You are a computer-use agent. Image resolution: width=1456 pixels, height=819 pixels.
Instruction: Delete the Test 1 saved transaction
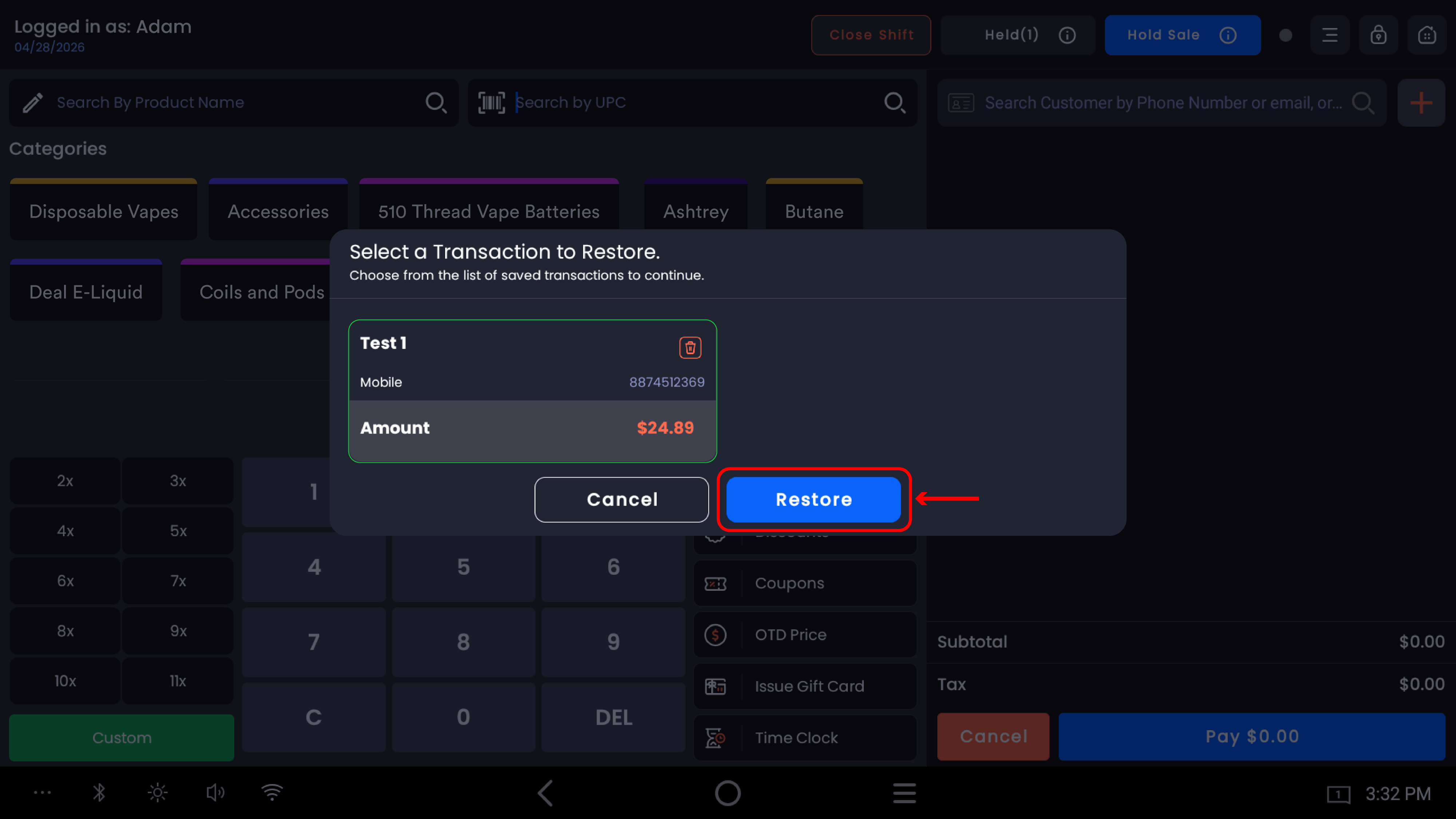[x=690, y=348]
